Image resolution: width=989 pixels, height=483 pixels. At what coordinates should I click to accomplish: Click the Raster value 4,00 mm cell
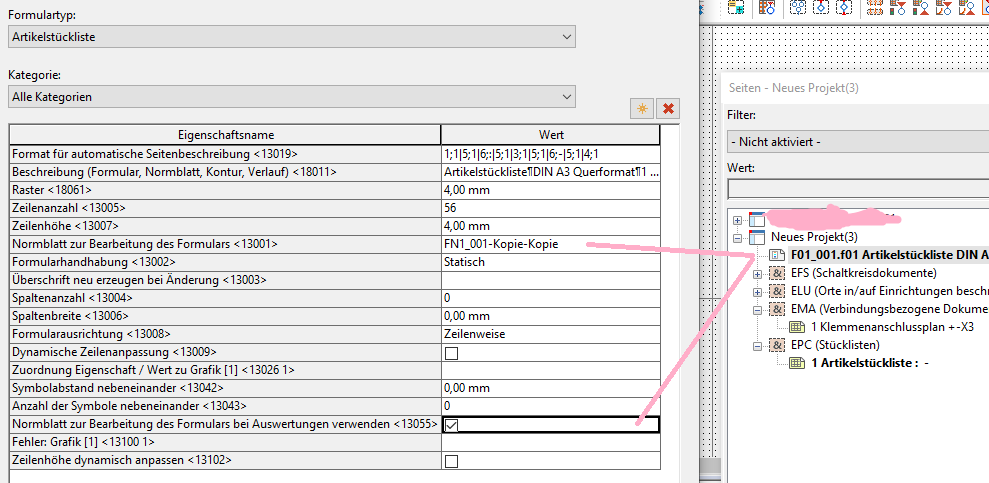[551, 190]
